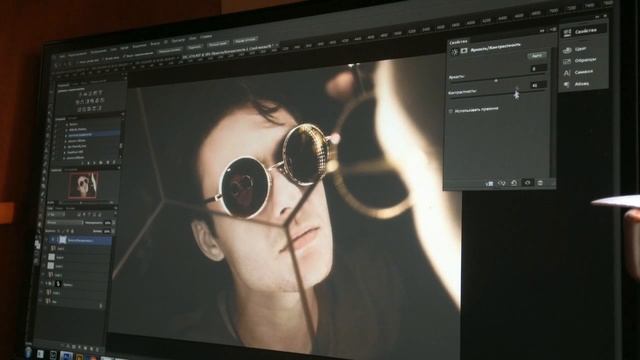Viewport: 640px width, 360px height.
Task: Click the view previous state icon
Action: coord(502,184)
